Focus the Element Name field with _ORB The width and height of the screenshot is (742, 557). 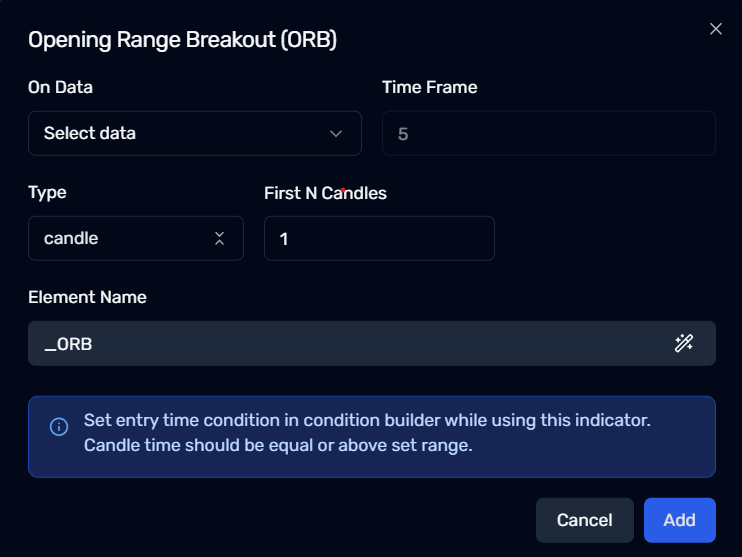click(372, 343)
